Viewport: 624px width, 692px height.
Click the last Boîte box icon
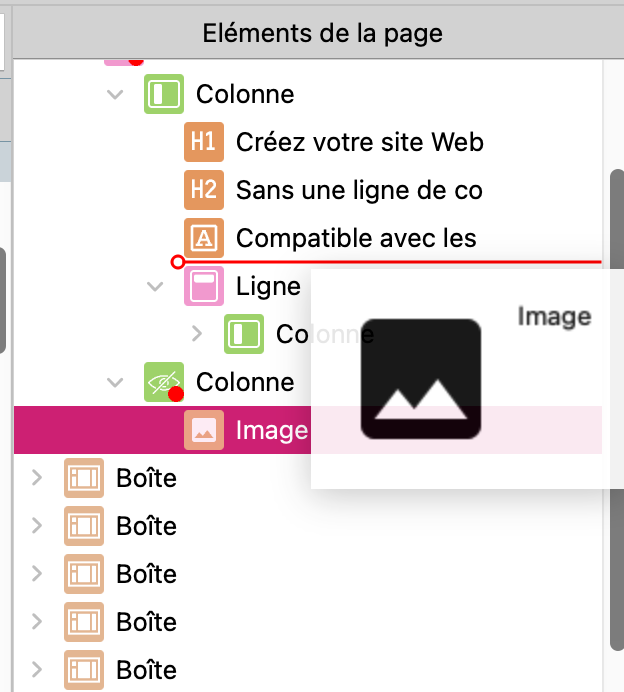click(83, 670)
